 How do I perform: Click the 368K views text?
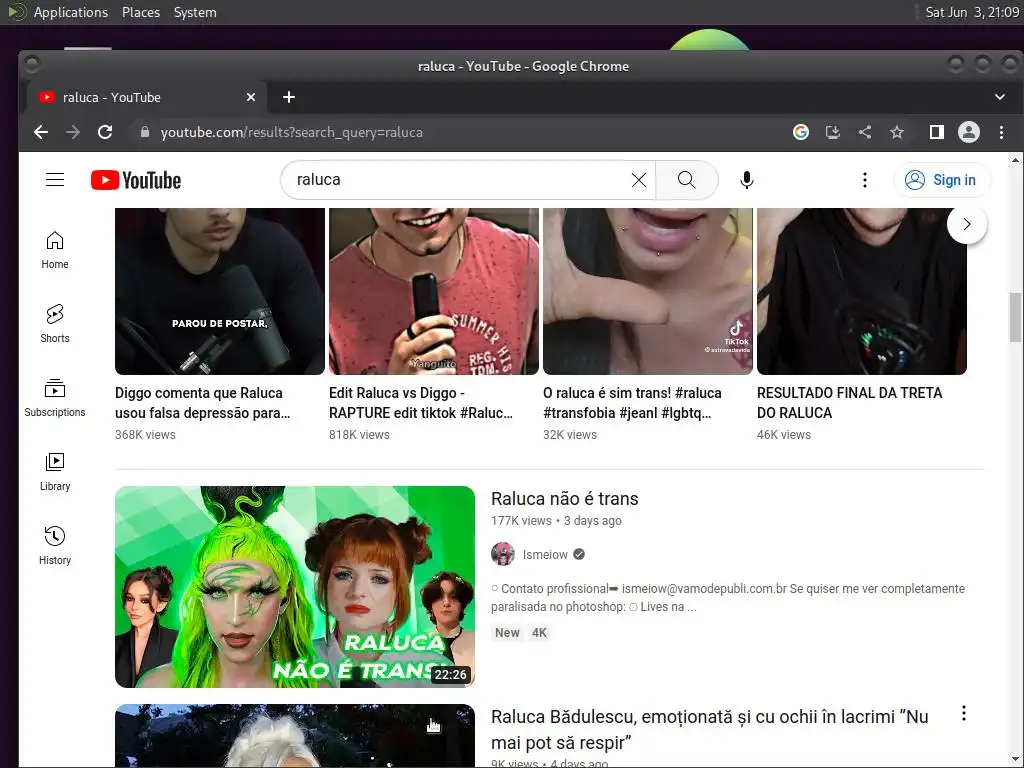[x=145, y=434]
